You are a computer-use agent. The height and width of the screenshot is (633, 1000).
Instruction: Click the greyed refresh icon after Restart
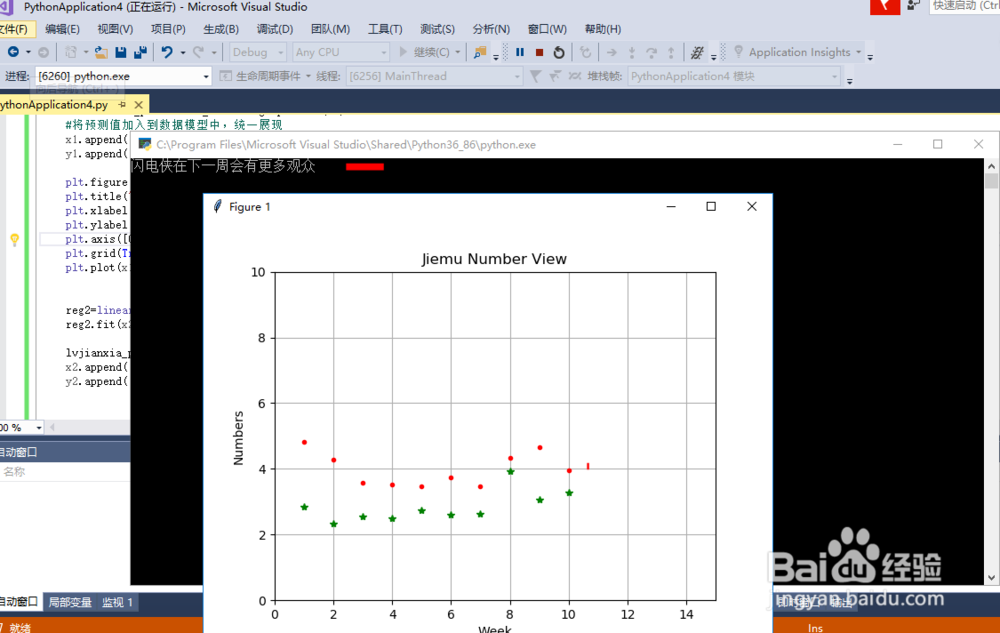pos(585,52)
